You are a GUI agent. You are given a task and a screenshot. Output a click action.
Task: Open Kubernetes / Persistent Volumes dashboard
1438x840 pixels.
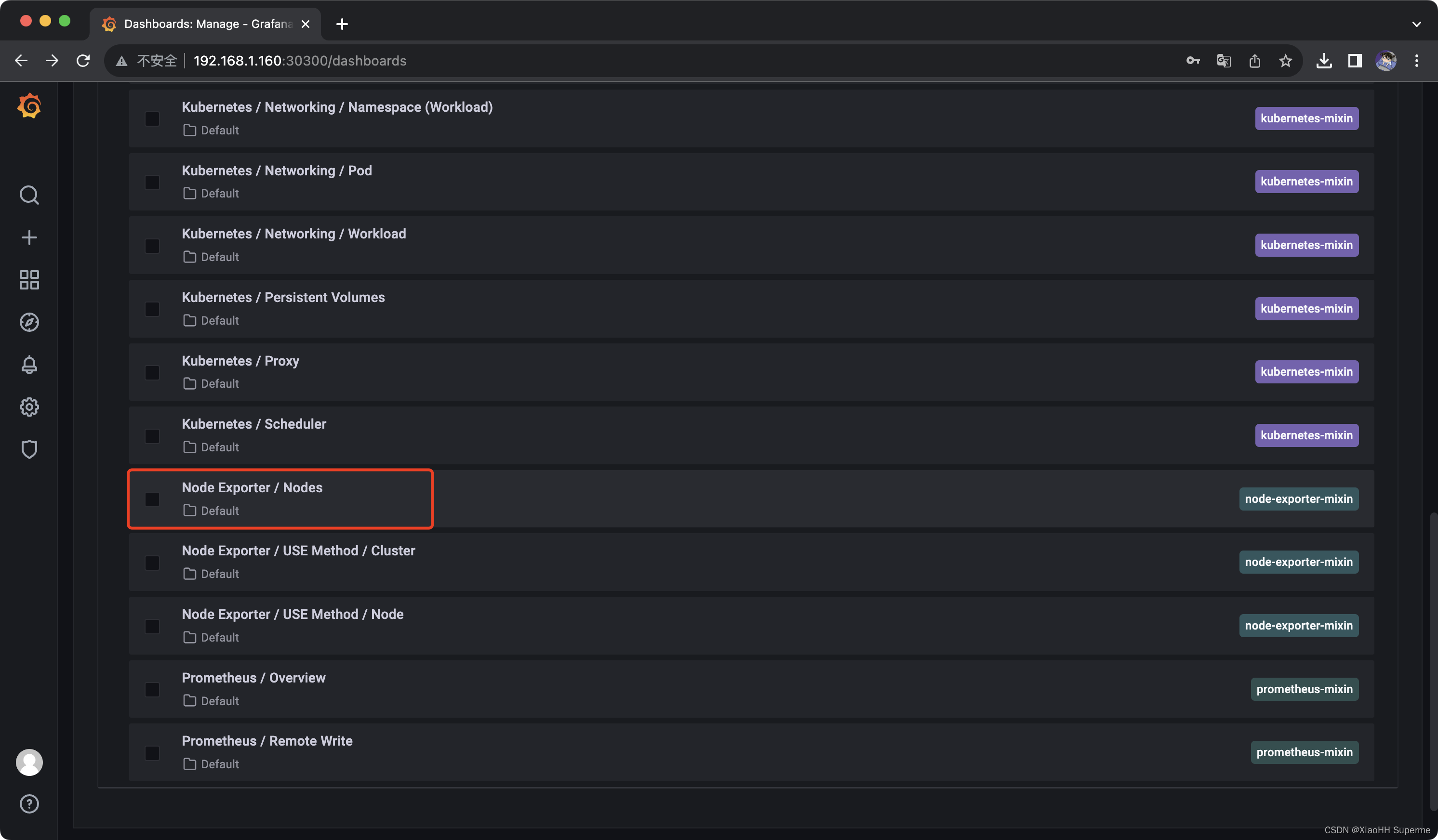283,297
